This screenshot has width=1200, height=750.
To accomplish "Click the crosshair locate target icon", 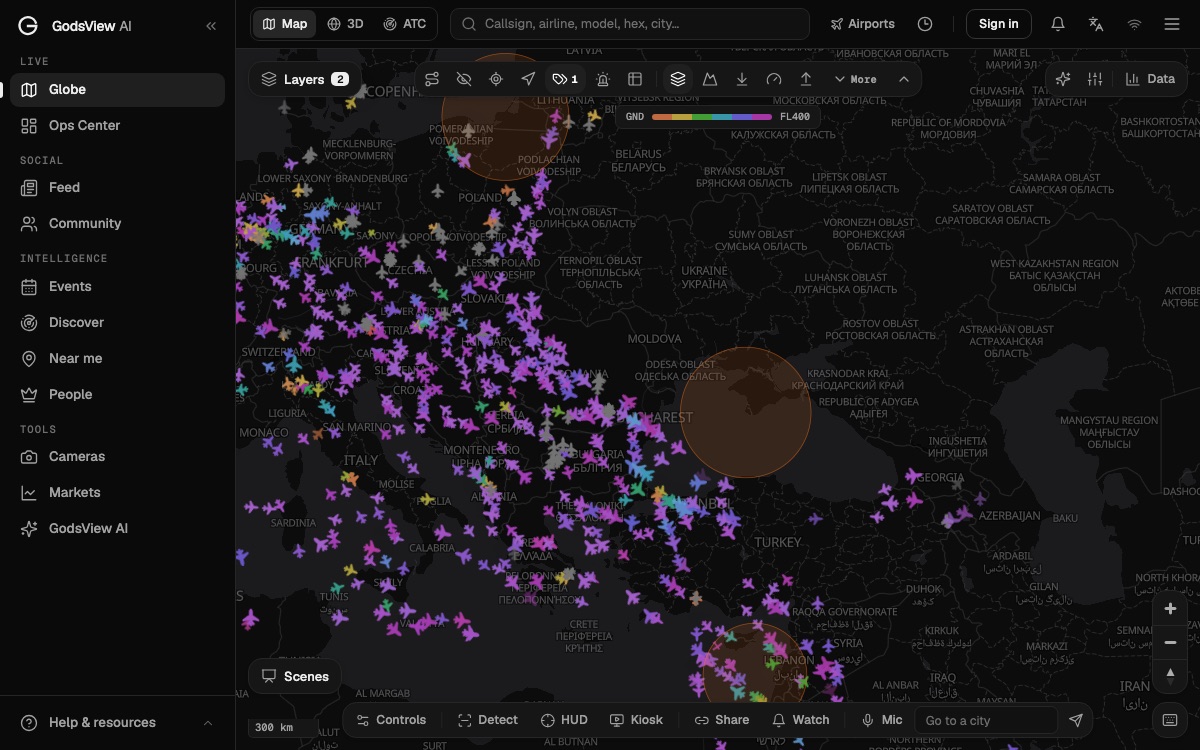I will pos(496,79).
